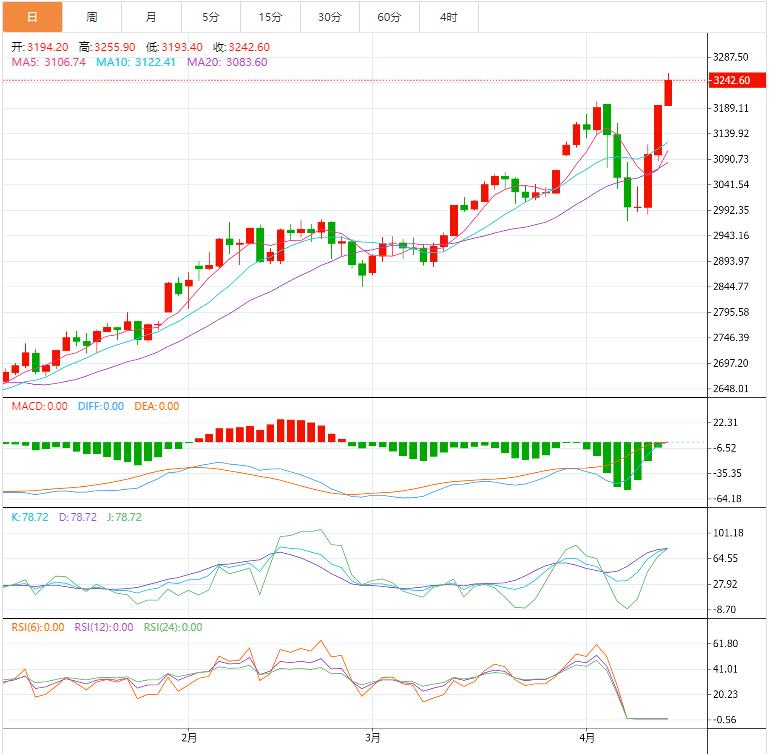
Task: Click the 4月 date marker on time axis
Action: pyautogui.click(x=588, y=738)
